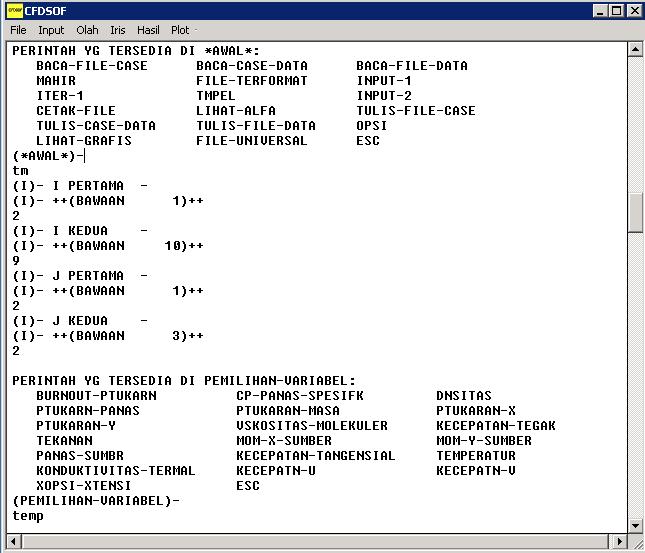Click the CFDSOF title bar application icon
The width and height of the screenshot is (645, 553).
[15, 11]
